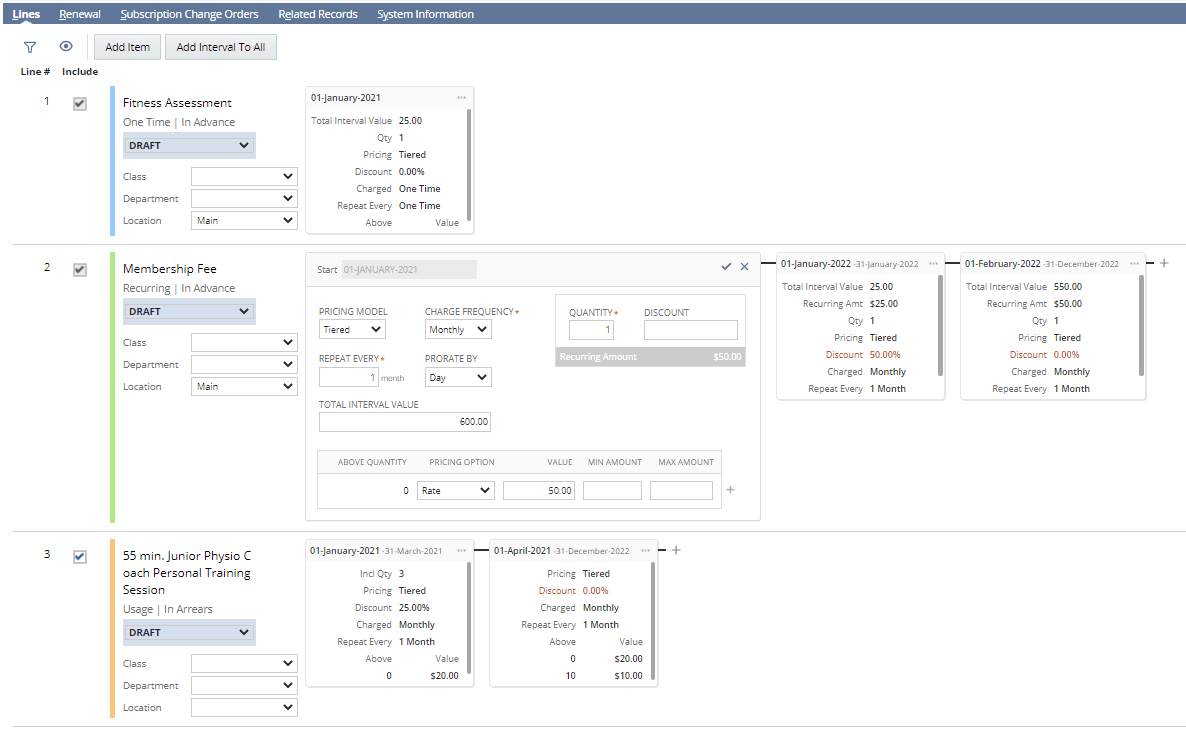
Task: Click the Total Interval Value field
Action: [x=405, y=421]
